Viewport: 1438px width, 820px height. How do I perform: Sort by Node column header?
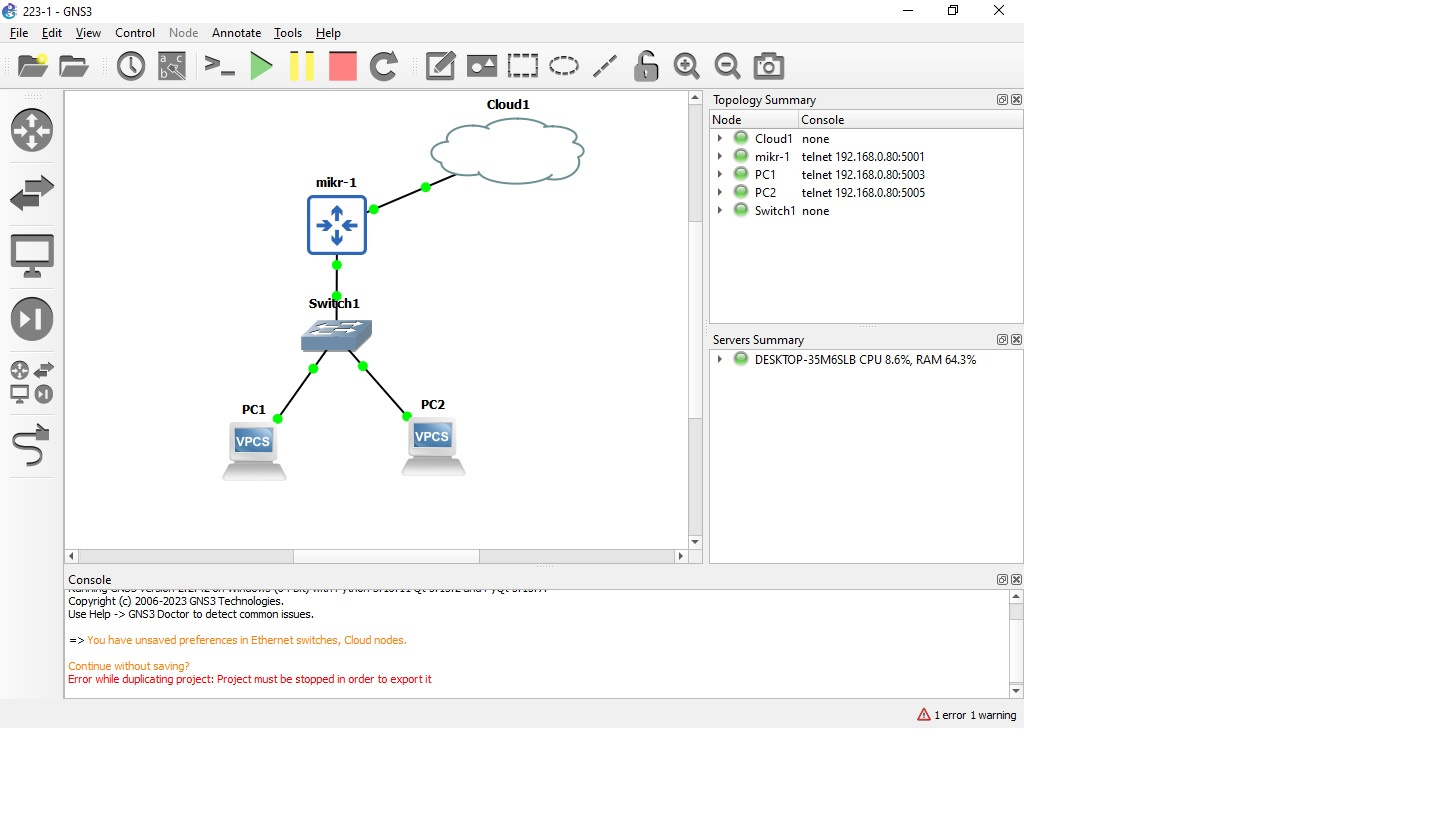(754, 120)
